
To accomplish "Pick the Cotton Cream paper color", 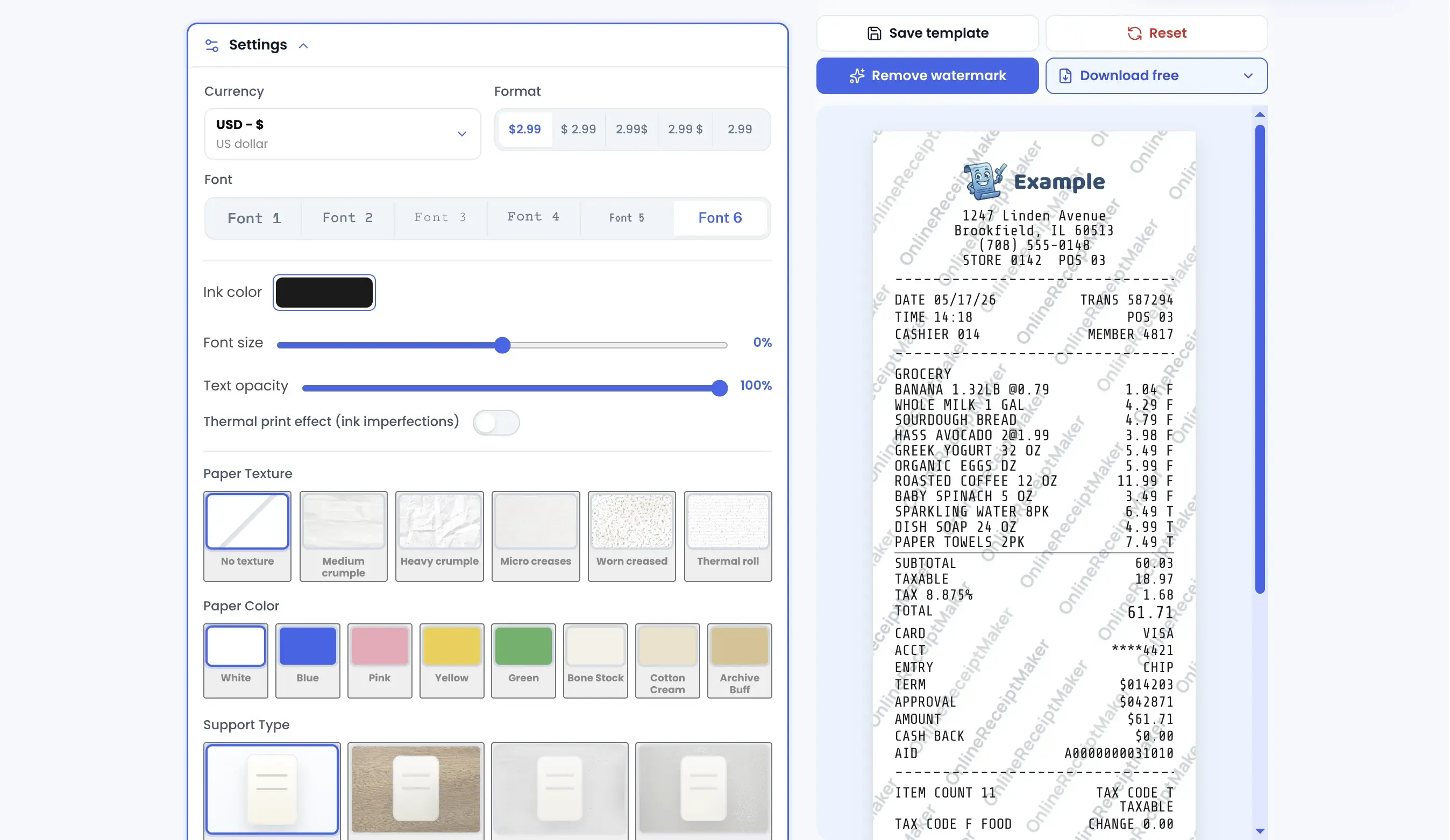I will point(667,660).
